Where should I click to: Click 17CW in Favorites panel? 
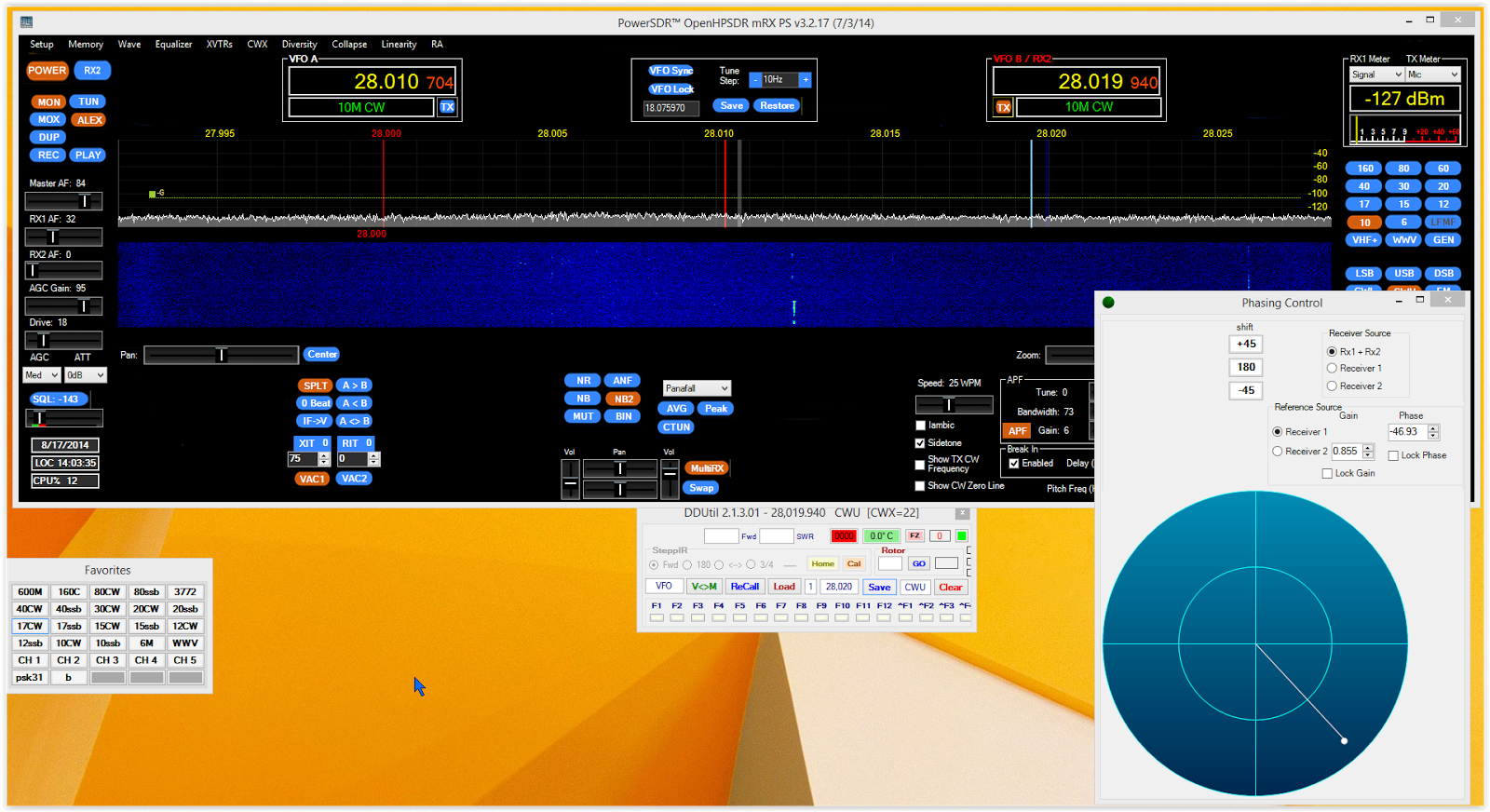(30, 626)
